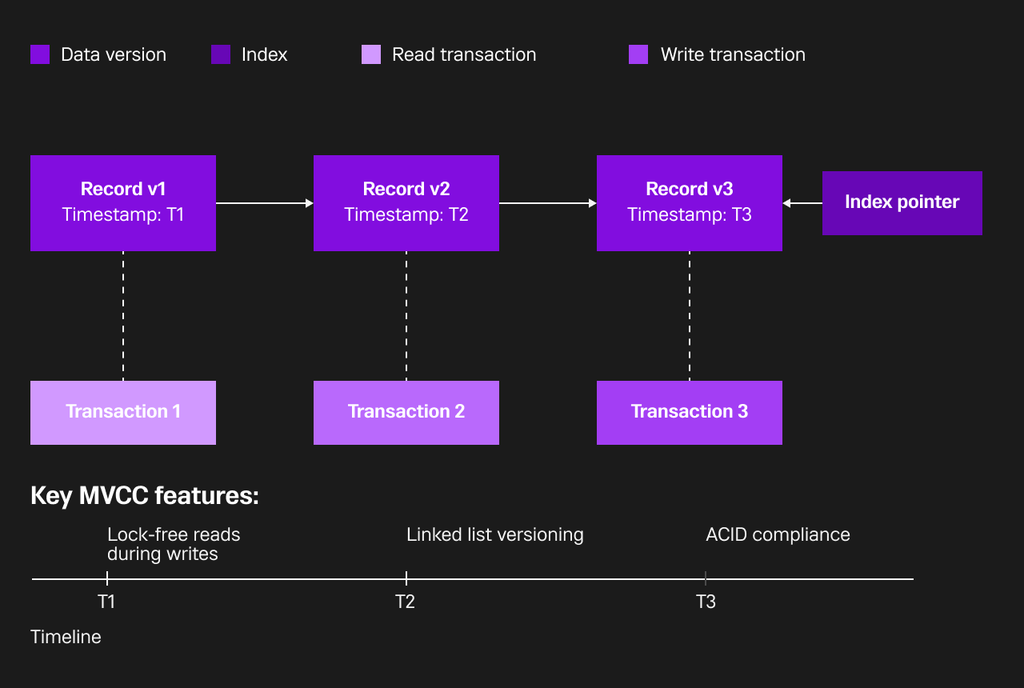
Task: Select the Index pointer box
Action: (x=902, y=203)
